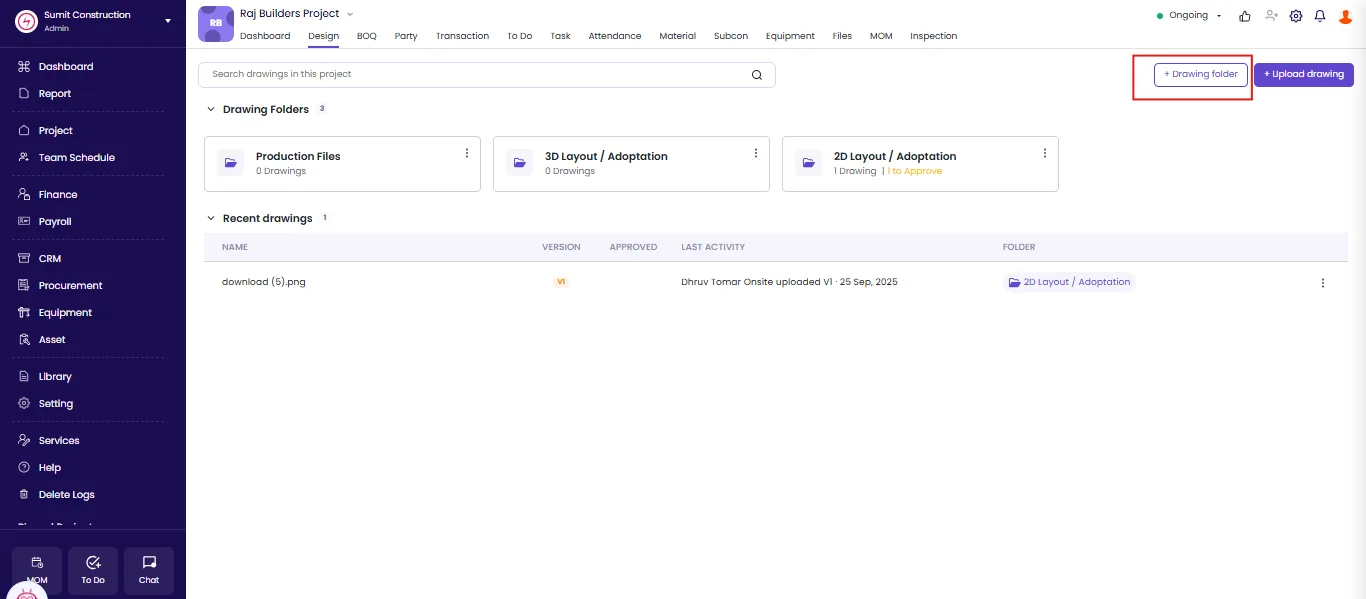Open options menu for Production Files folder
The height and width of the screenshot is (599, 1366).
[x=467, y=153]
